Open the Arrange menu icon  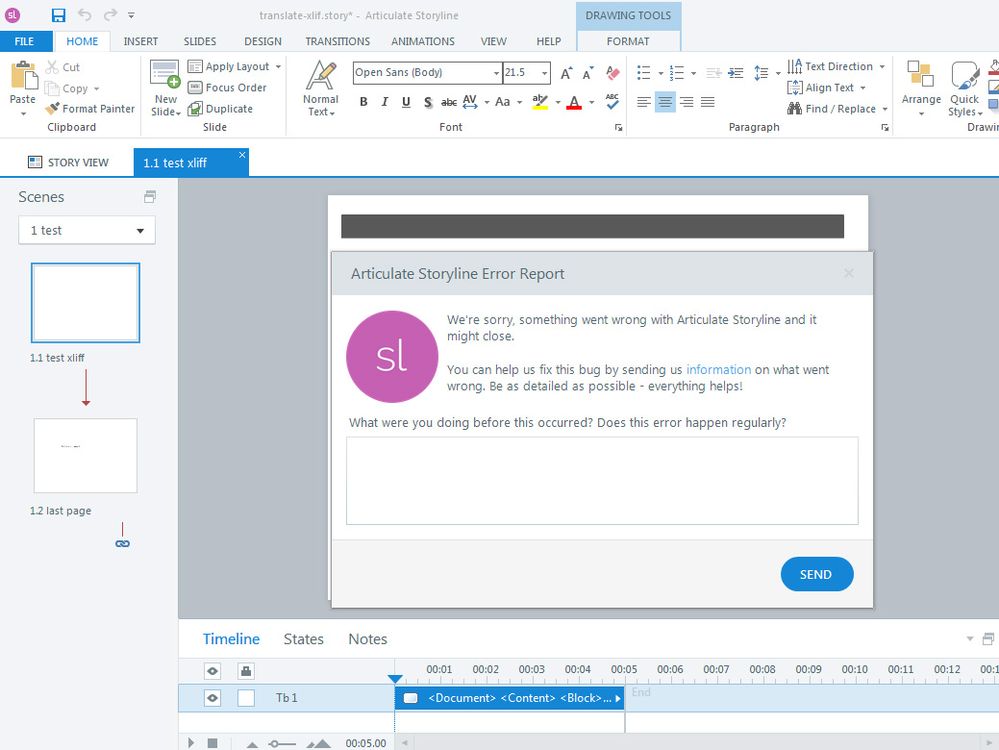(x=921, y=75)
